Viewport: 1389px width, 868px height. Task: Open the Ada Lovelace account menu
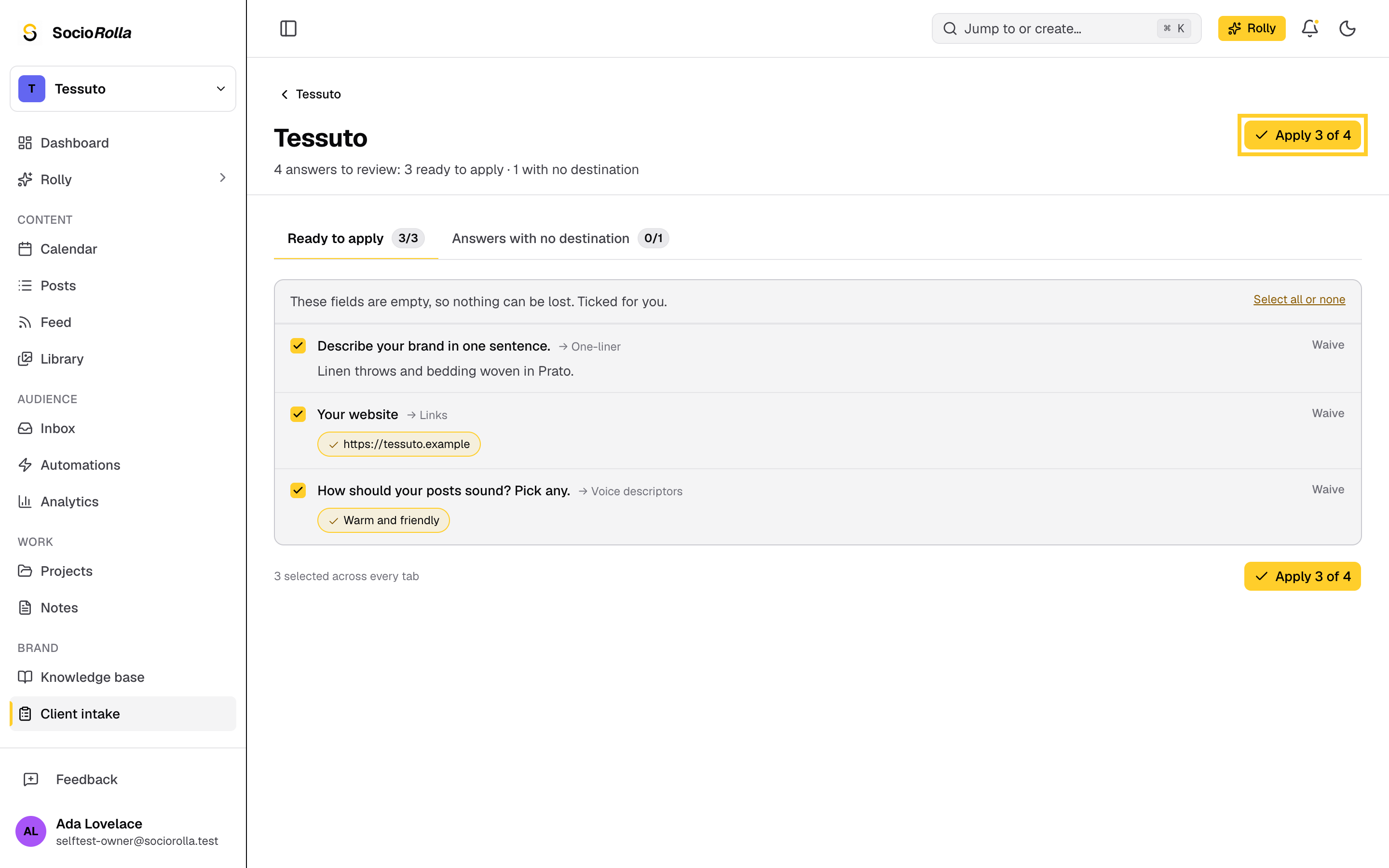[x=123, y=831]
